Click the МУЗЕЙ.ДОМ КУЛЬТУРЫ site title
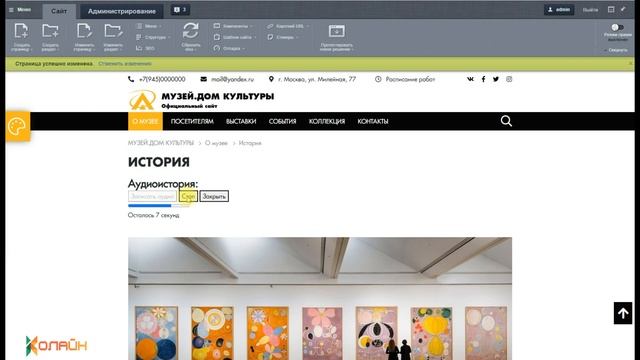The height and width of the screenshot is (360, 640). pos(218,96)
